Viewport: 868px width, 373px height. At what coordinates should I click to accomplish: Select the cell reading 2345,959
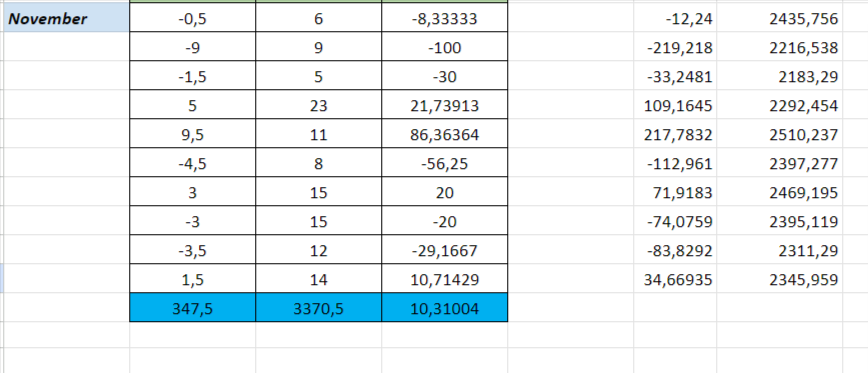pos(779,278)
